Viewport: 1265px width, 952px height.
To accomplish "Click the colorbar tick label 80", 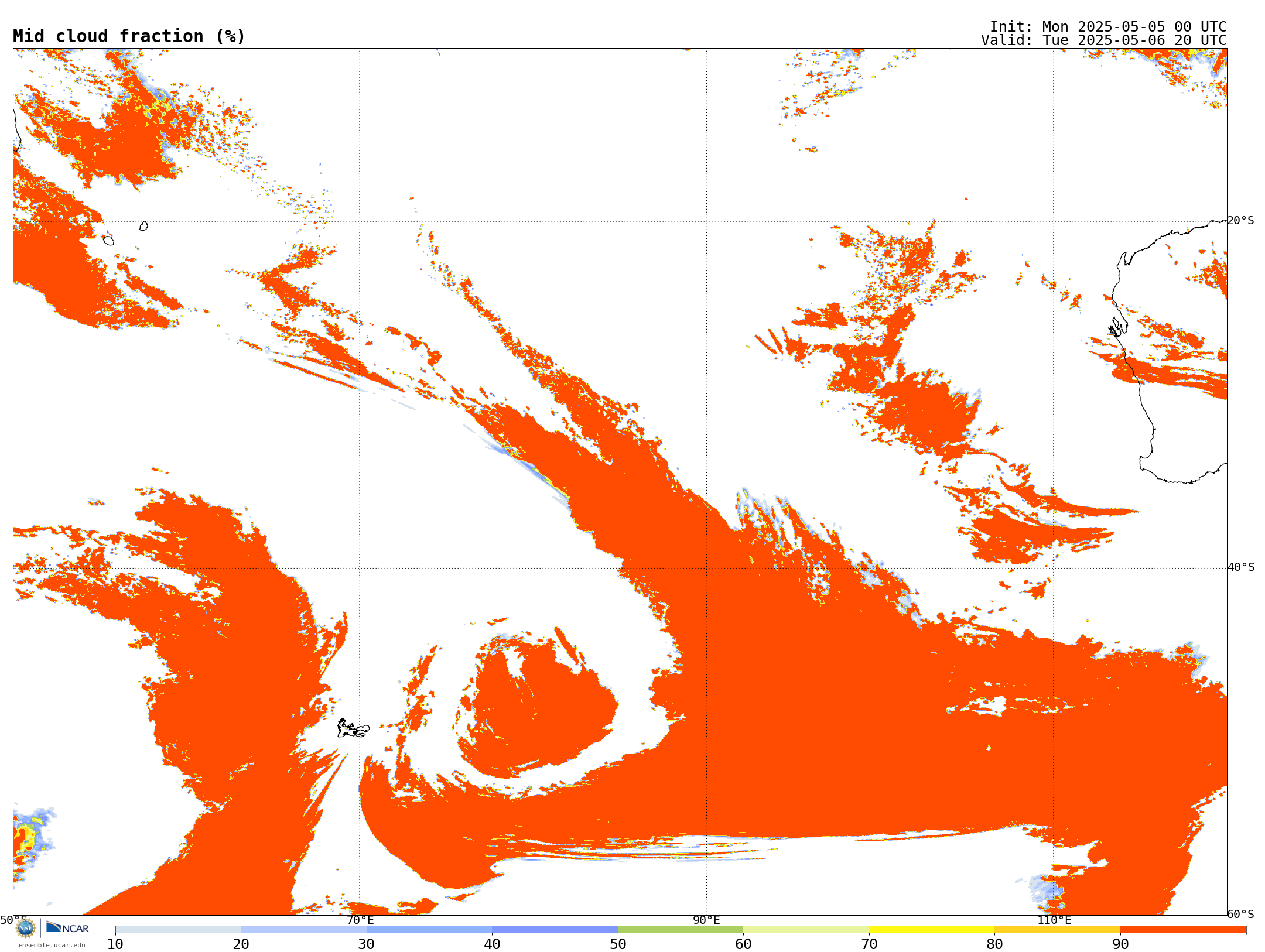I will 995,944.
